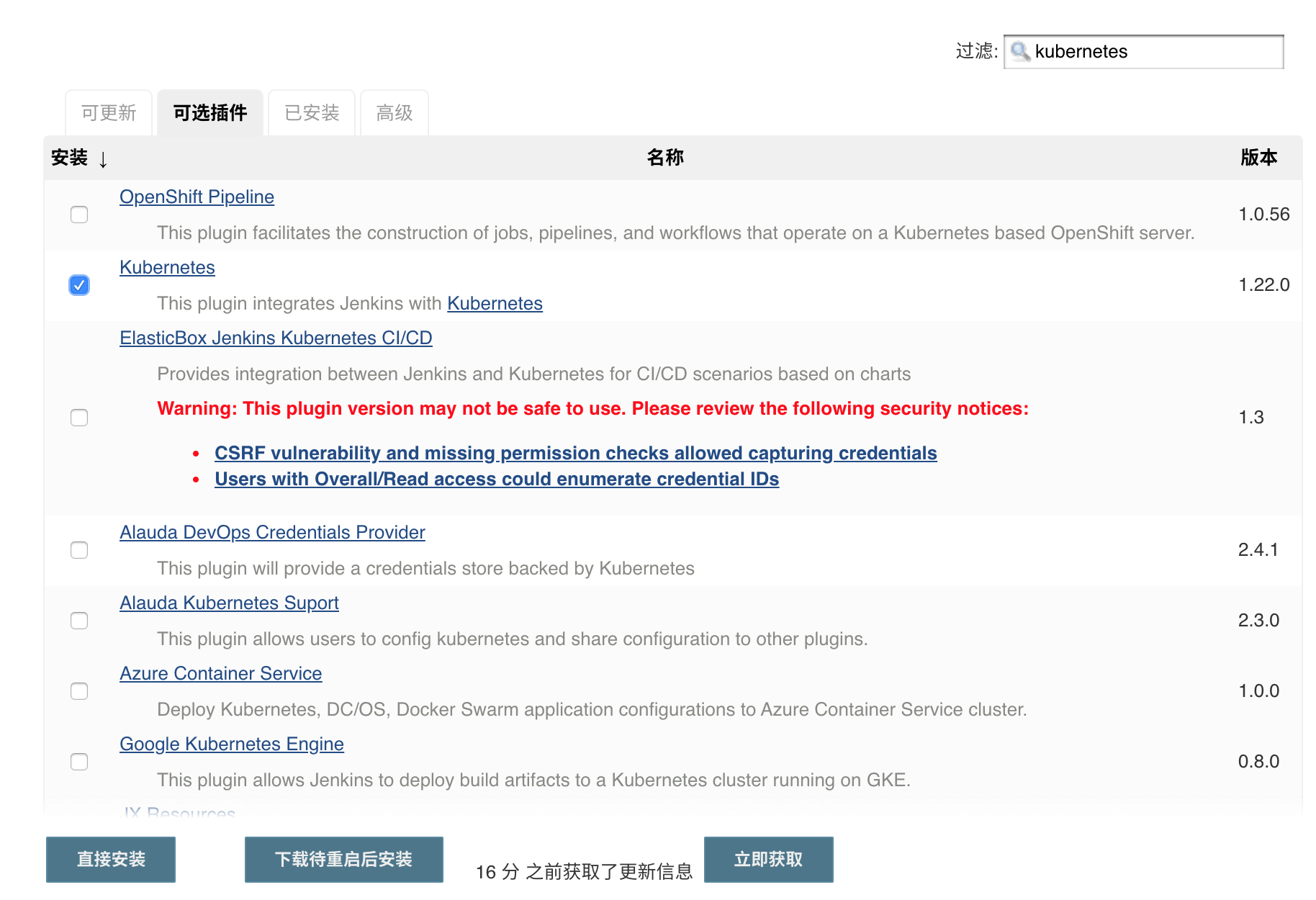Click the 过滤 label
Image resolution: width=1316 pixels, height=900 pixels.
[x=977, y=51]
